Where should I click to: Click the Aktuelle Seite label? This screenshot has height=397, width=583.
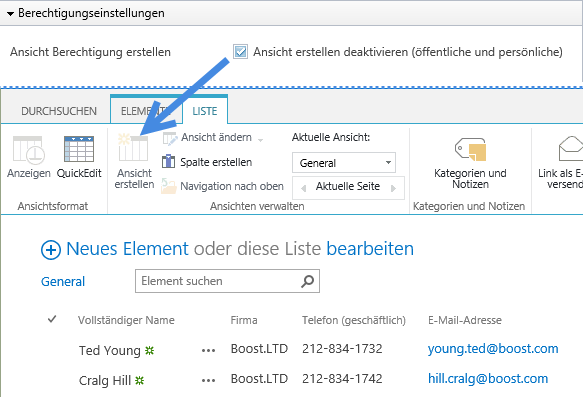tap(348, 186)
